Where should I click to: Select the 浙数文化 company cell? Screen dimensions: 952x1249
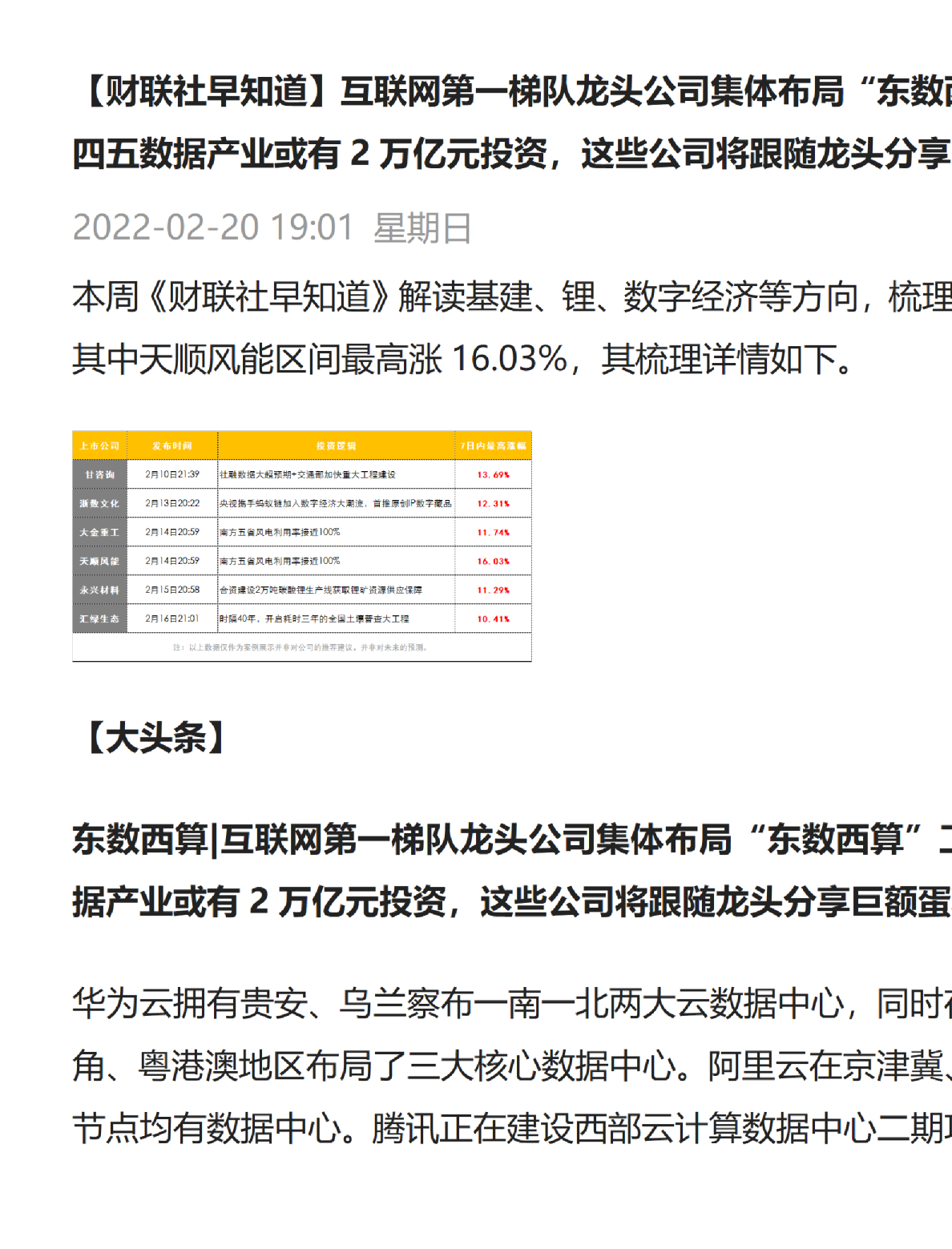[99, 503]
